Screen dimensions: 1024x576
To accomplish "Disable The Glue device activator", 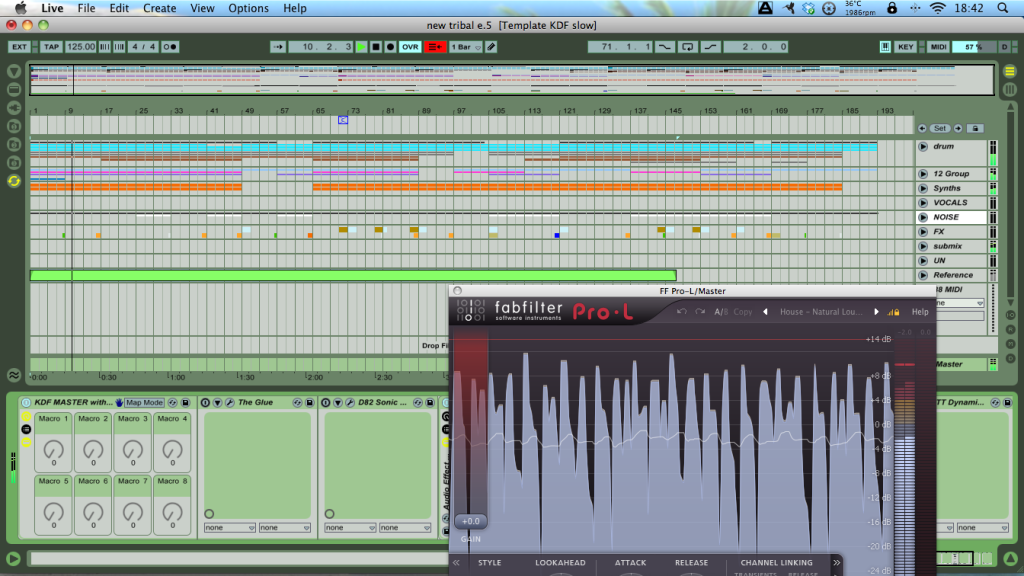I will point(206,402).
